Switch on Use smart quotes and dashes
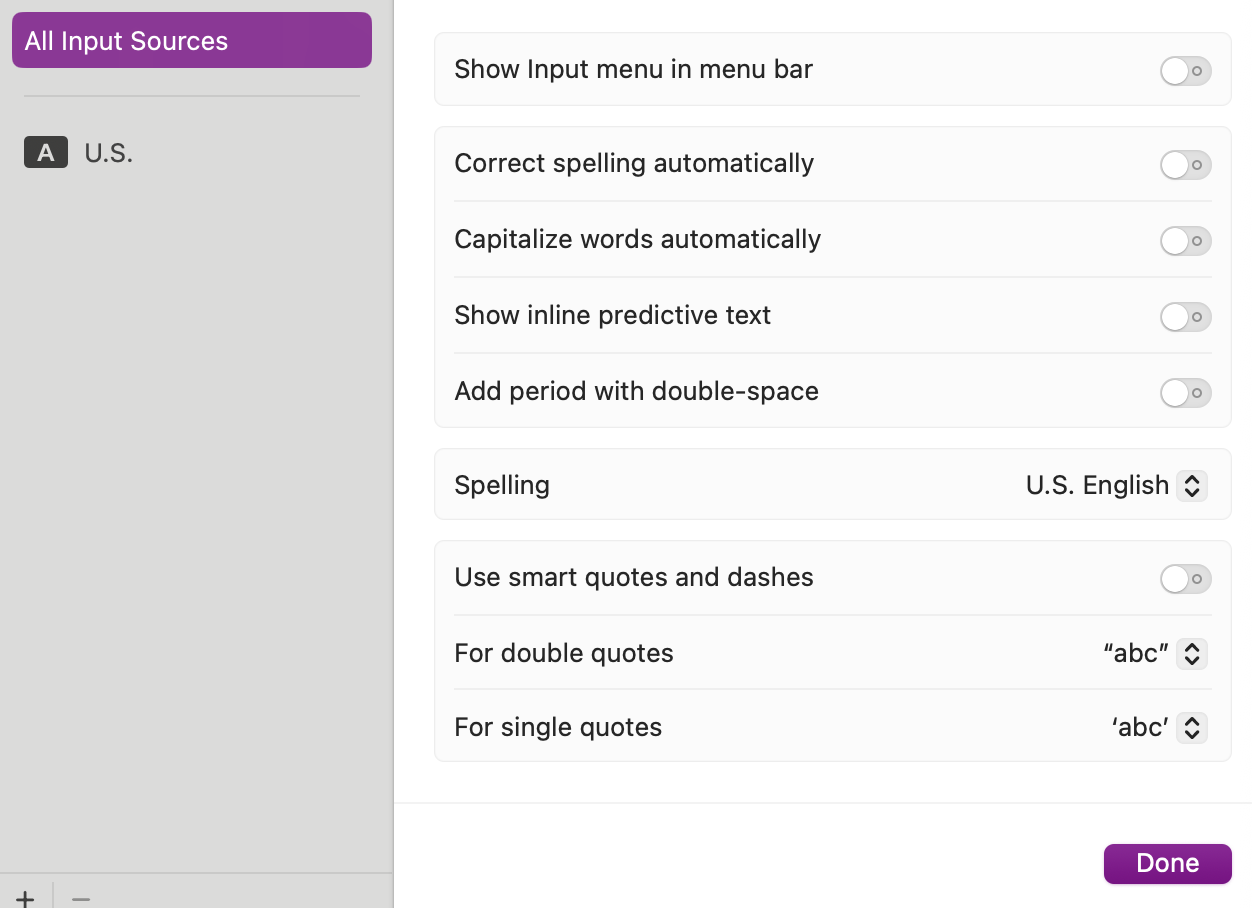Screen dimensions: 1252x908 [x=1186, y=579]
